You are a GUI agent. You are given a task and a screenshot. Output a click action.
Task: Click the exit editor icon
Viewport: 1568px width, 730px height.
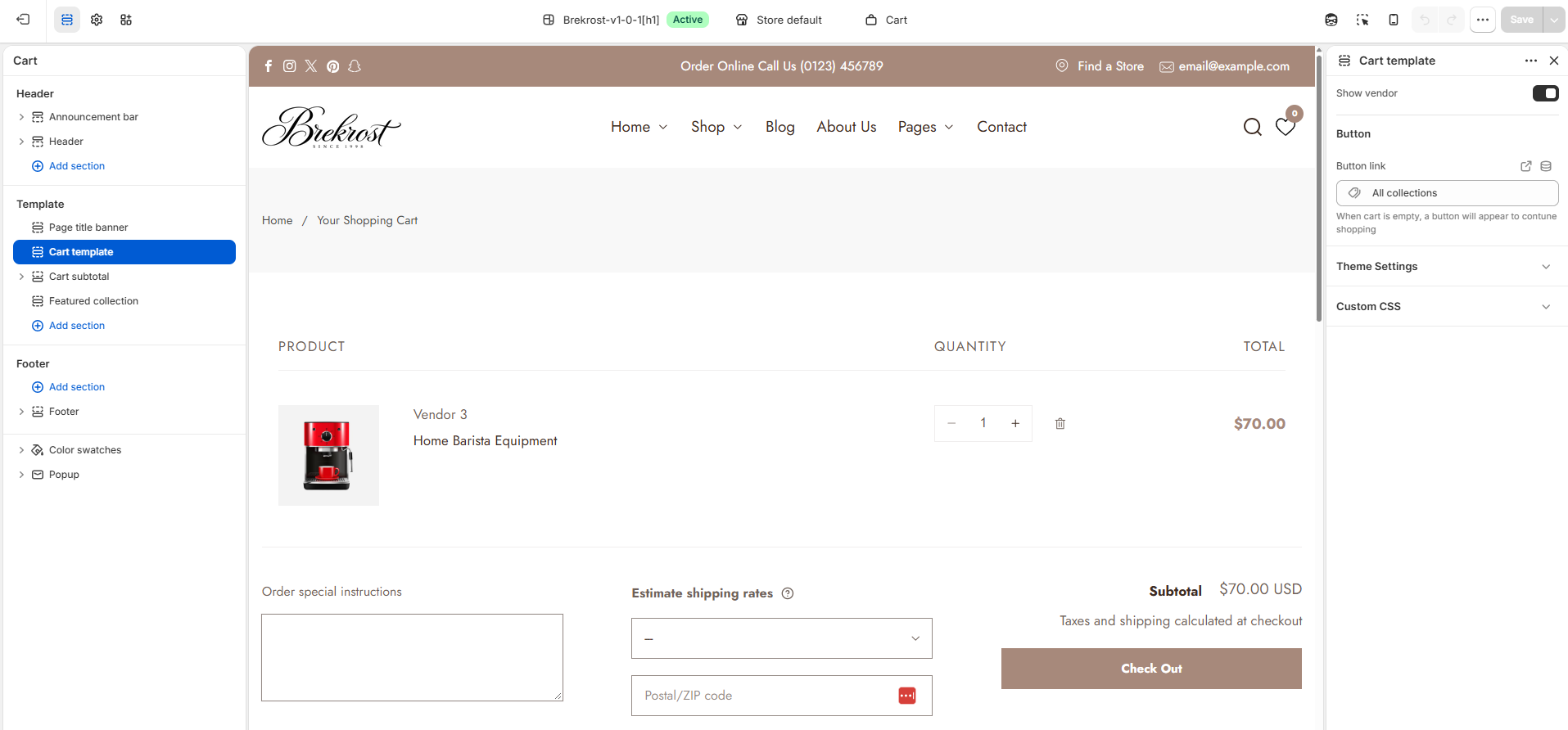pos(23,20)
